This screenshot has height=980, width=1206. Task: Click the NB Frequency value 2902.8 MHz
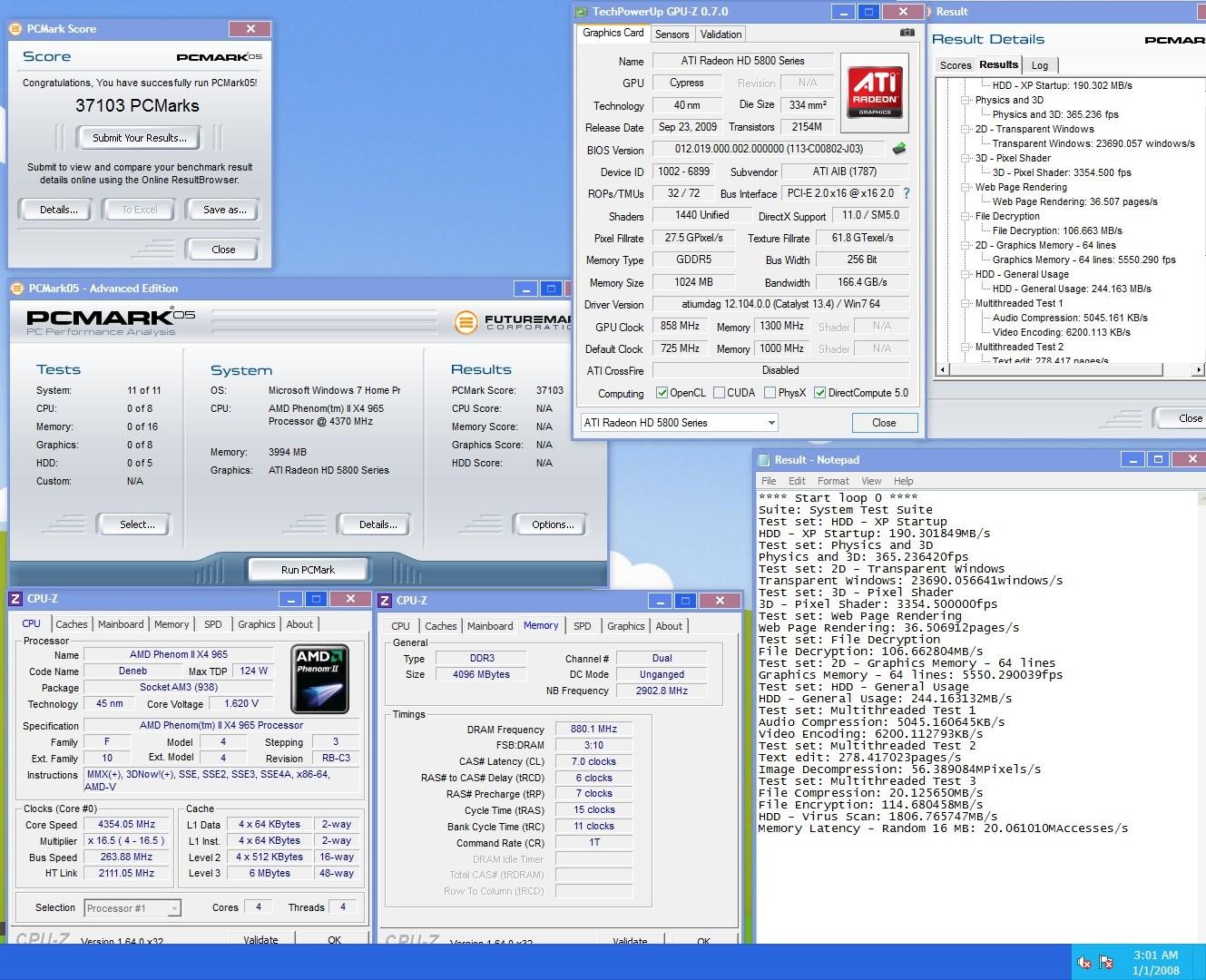(662, 691)
